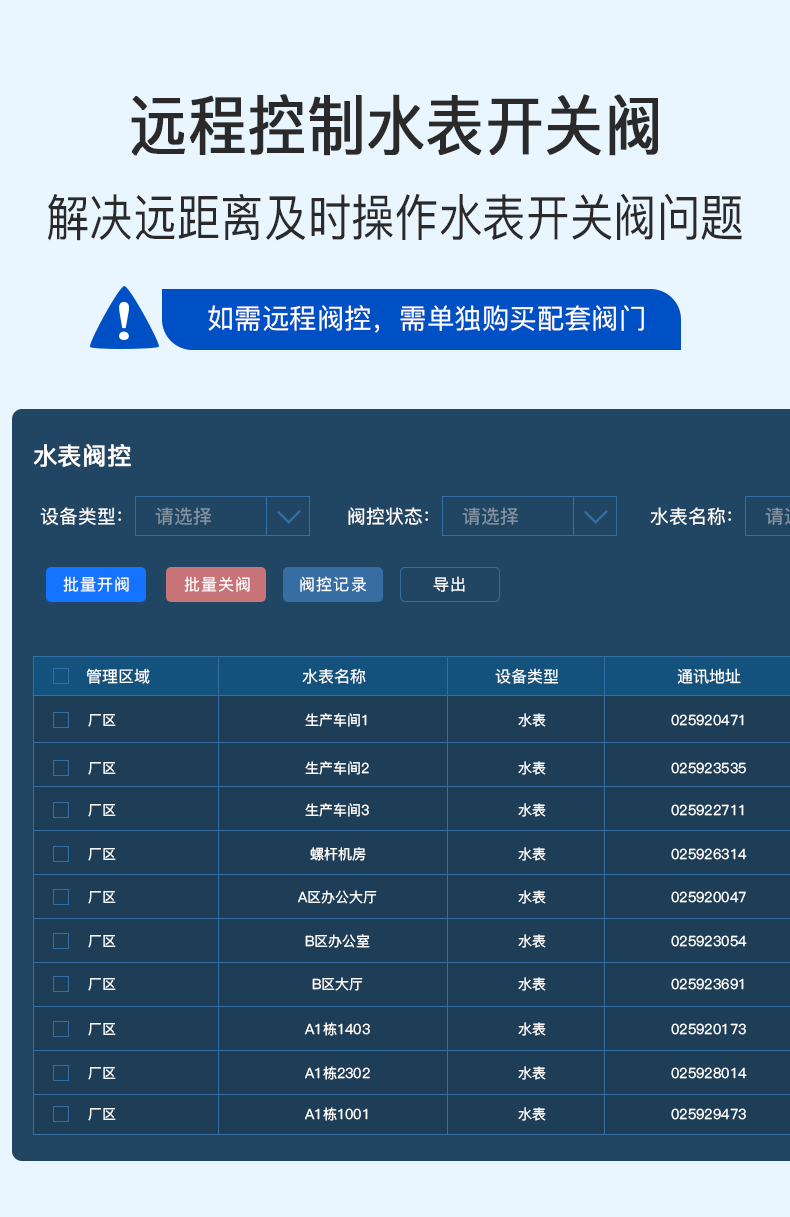
Task: Select the 生产车间2 name cell
Action: (337, 768)
